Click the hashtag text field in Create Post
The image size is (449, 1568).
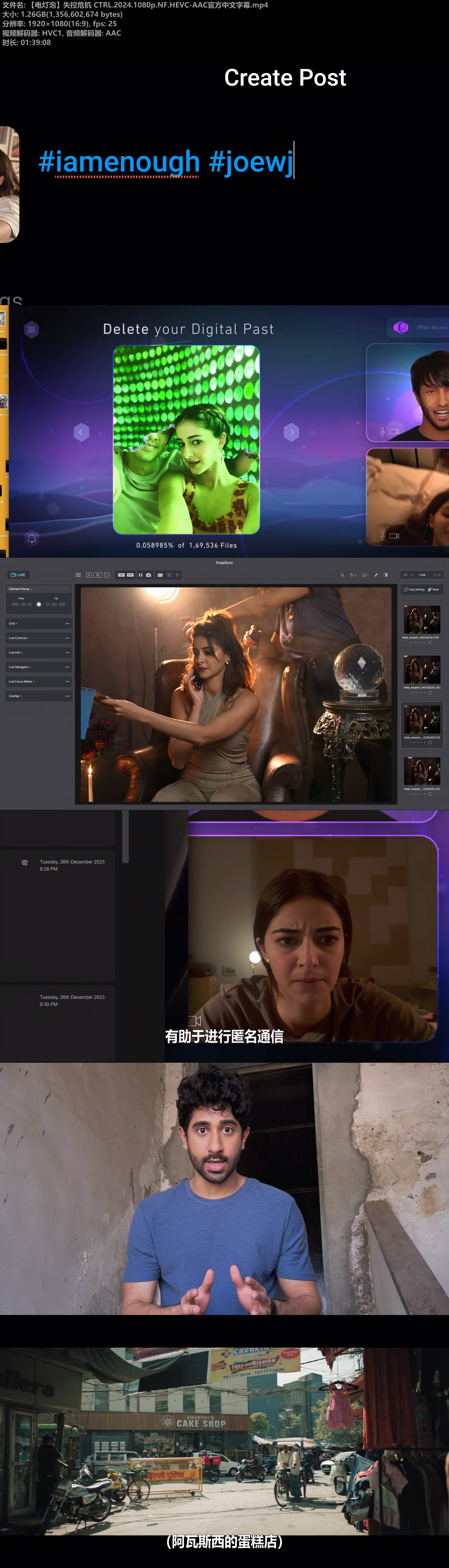click(166, 161)
